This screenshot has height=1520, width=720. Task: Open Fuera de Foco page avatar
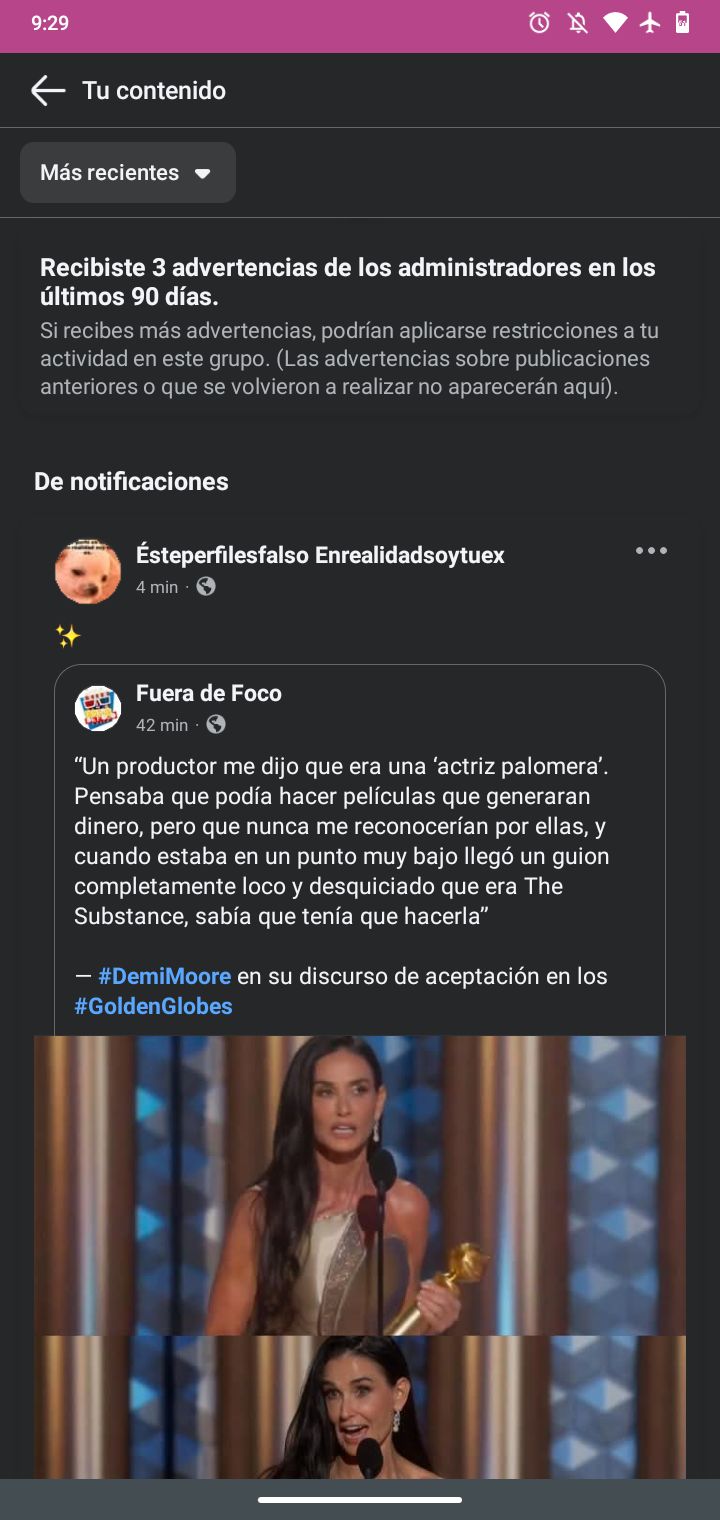pyautogui.click(x=98, y=708)
